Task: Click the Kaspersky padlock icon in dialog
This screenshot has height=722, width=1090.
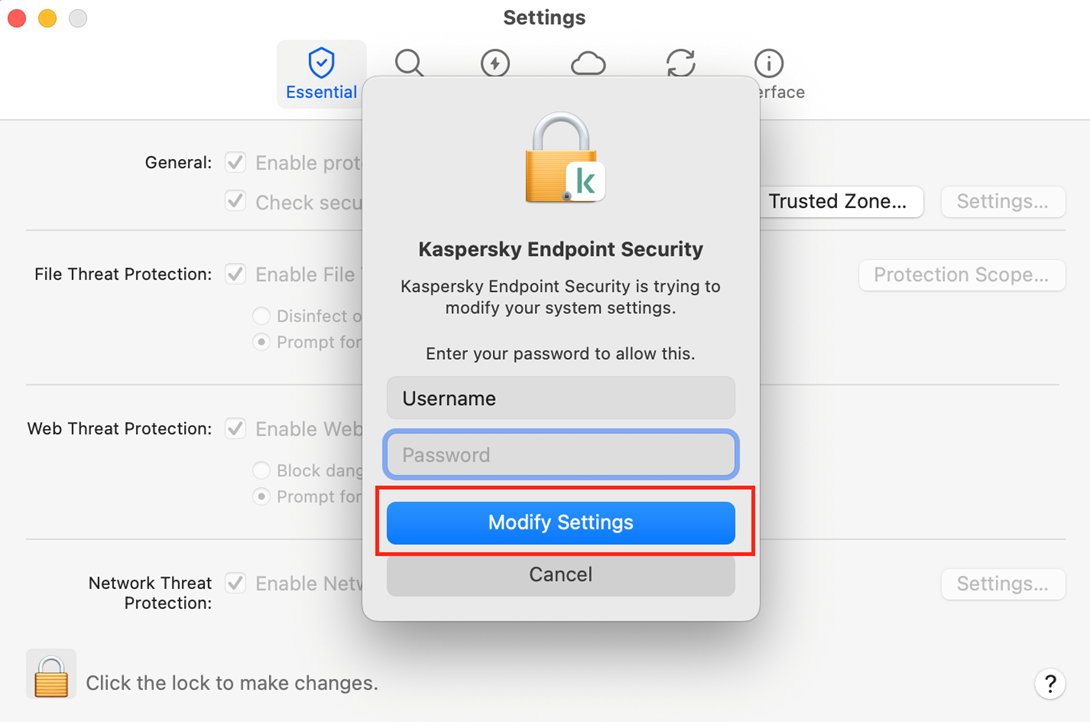Action: click(563, 158)
